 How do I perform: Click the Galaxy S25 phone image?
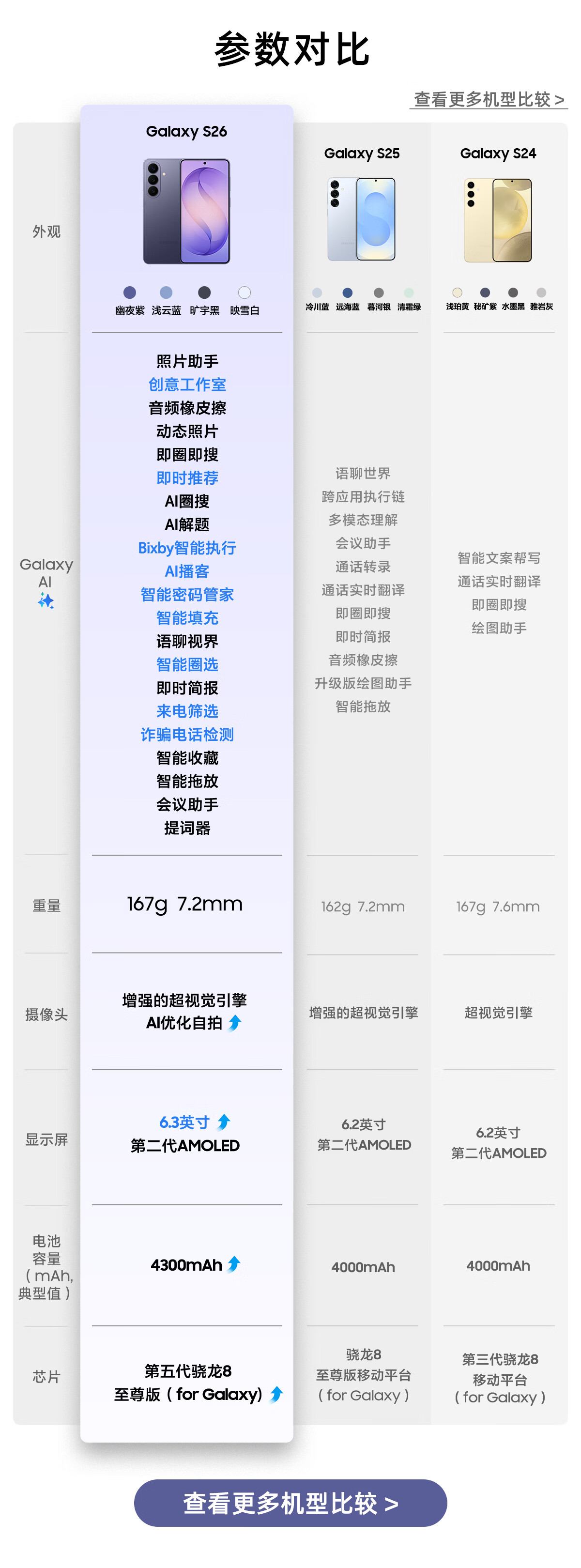click(362, 219)
